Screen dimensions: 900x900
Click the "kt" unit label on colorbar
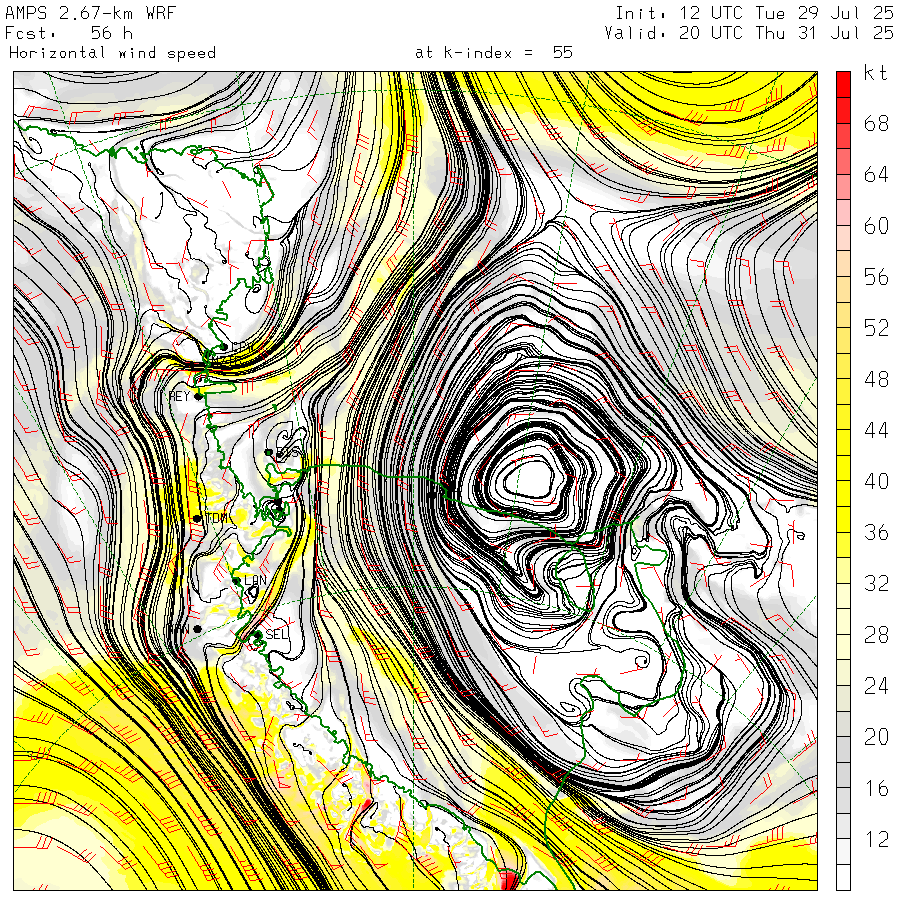876,73
